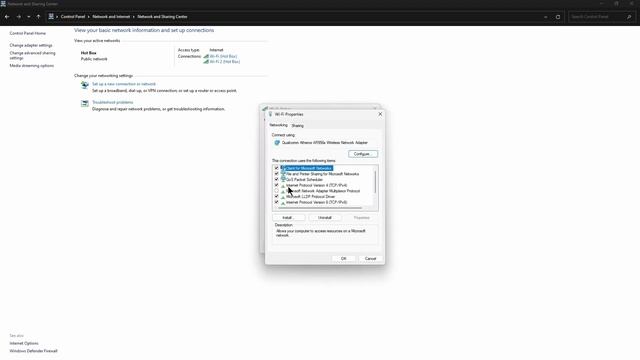Screen dimensions: 640x360
Task: Toggle the QoS Packet Scheduler checkbox
Action: click(x=276, y=180)
